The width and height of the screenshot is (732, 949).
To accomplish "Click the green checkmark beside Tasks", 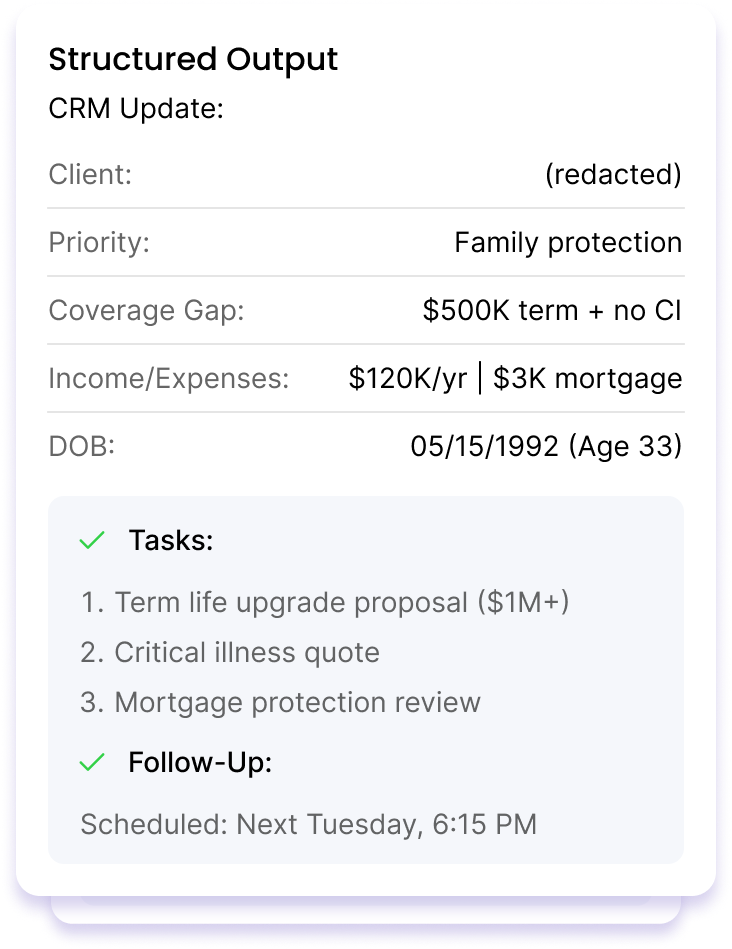I will tap(92, 540).
